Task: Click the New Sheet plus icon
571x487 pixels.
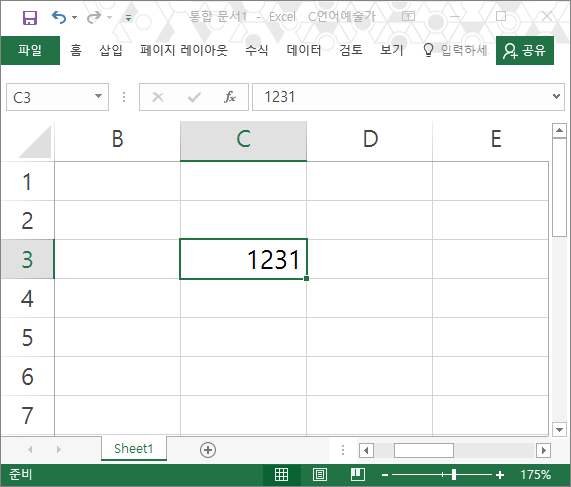Action: (x=208, y=449)
